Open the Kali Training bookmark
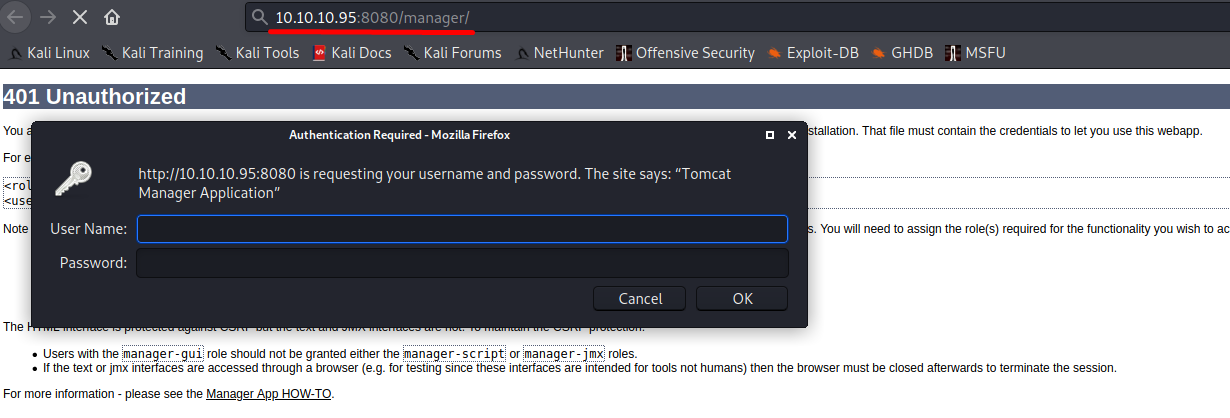The height and width of the screenshot is (418, 1230). coord(152,53)
